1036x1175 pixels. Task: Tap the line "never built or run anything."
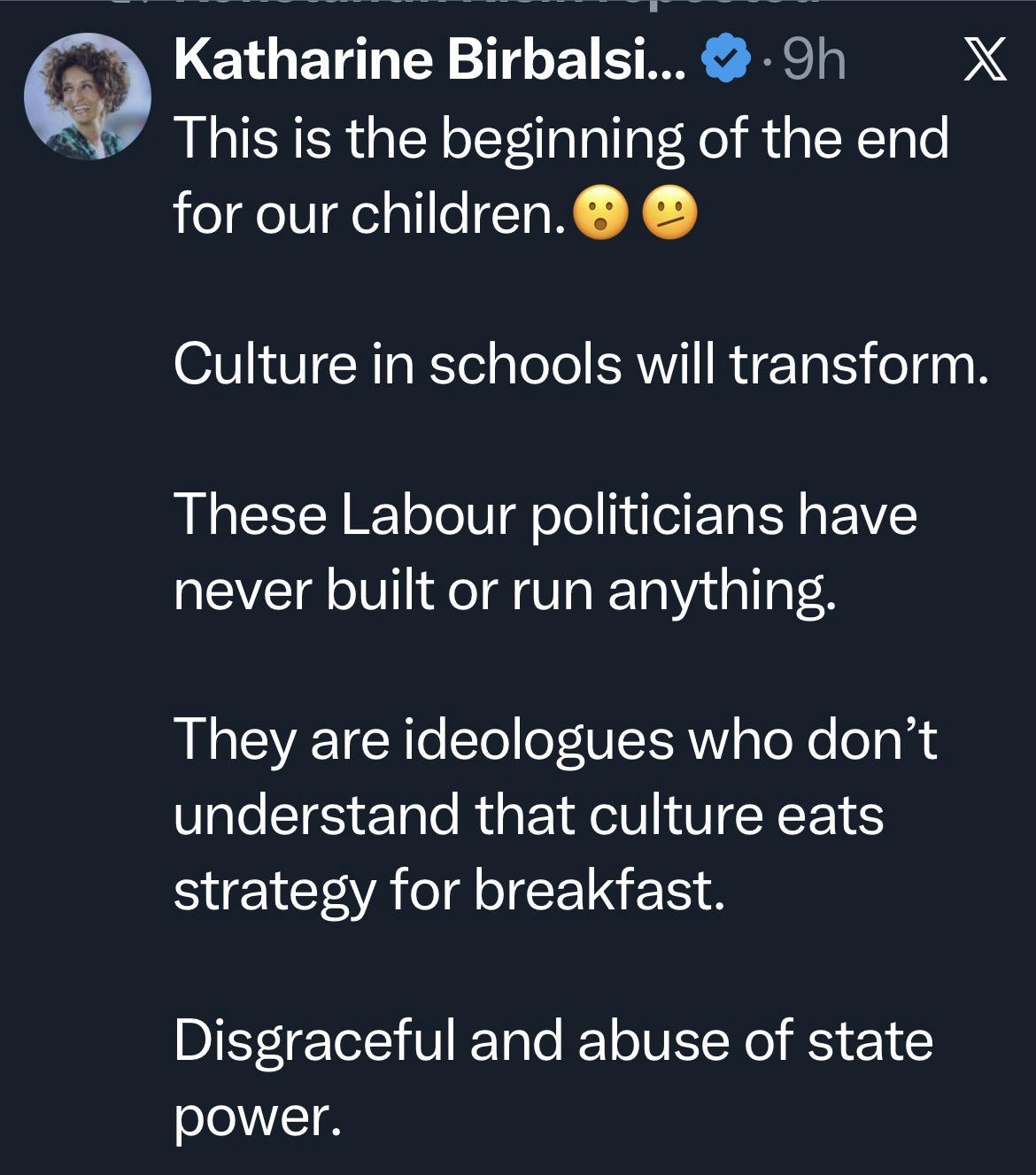click(x=504, y=590)
